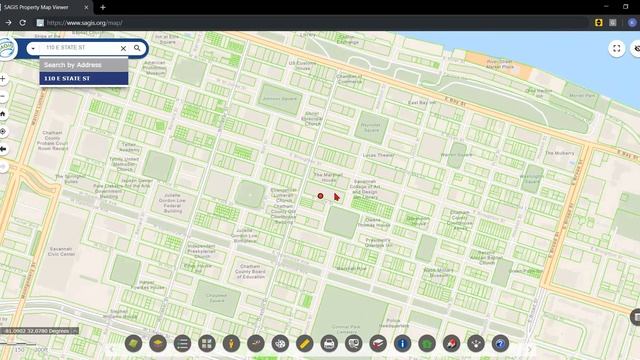
Task: Page bottom toolbar with the right chevron
Action: (x=529, y=349)
